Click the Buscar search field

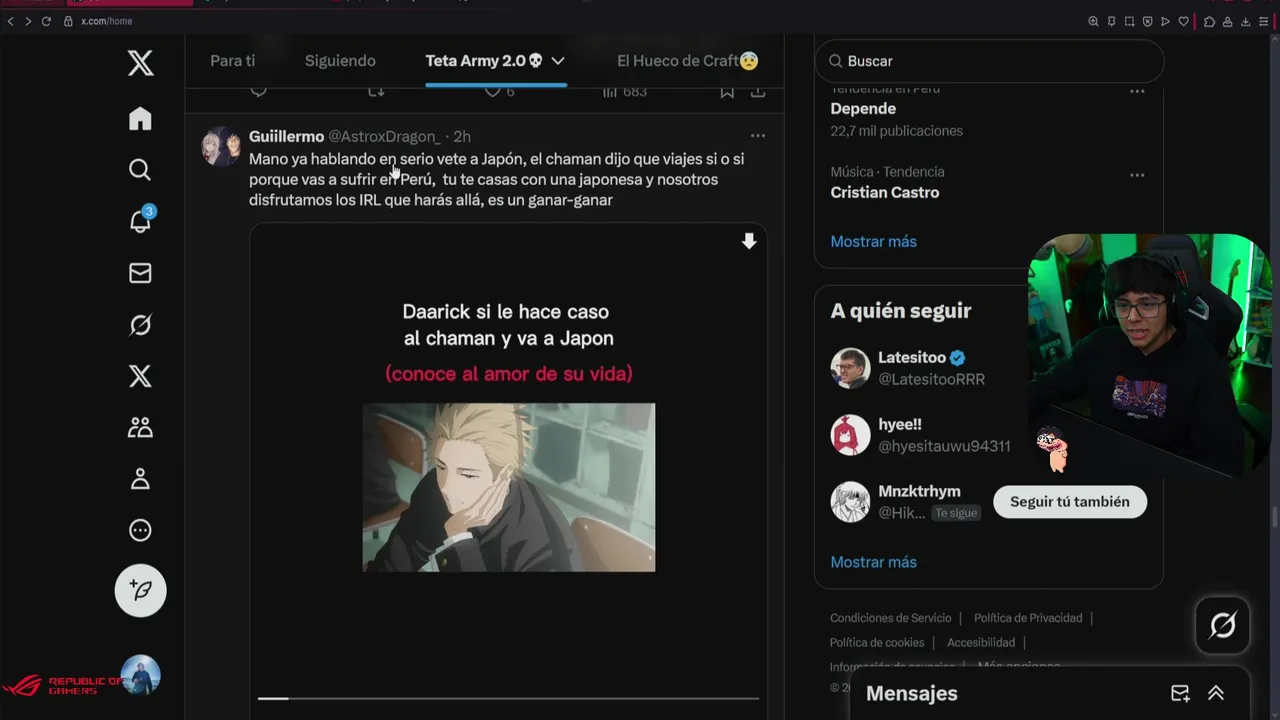[989, 61]
